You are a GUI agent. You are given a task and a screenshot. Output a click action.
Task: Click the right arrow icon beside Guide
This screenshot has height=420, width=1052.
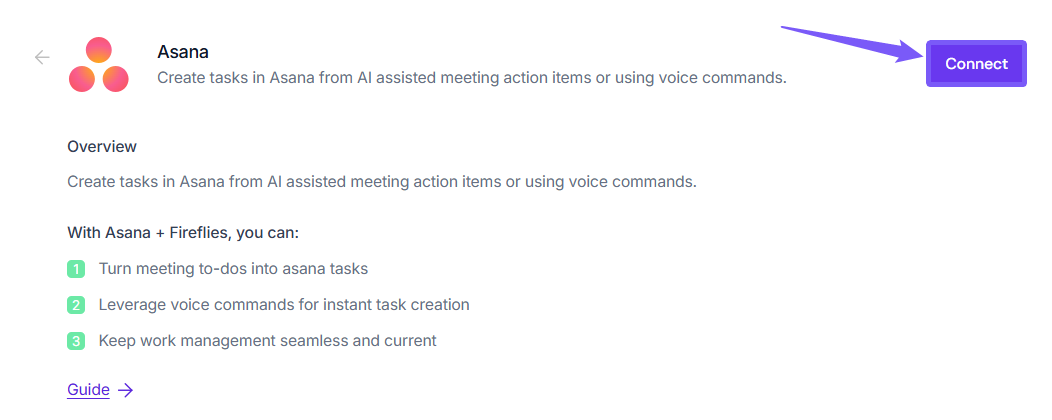click(126, 390)
